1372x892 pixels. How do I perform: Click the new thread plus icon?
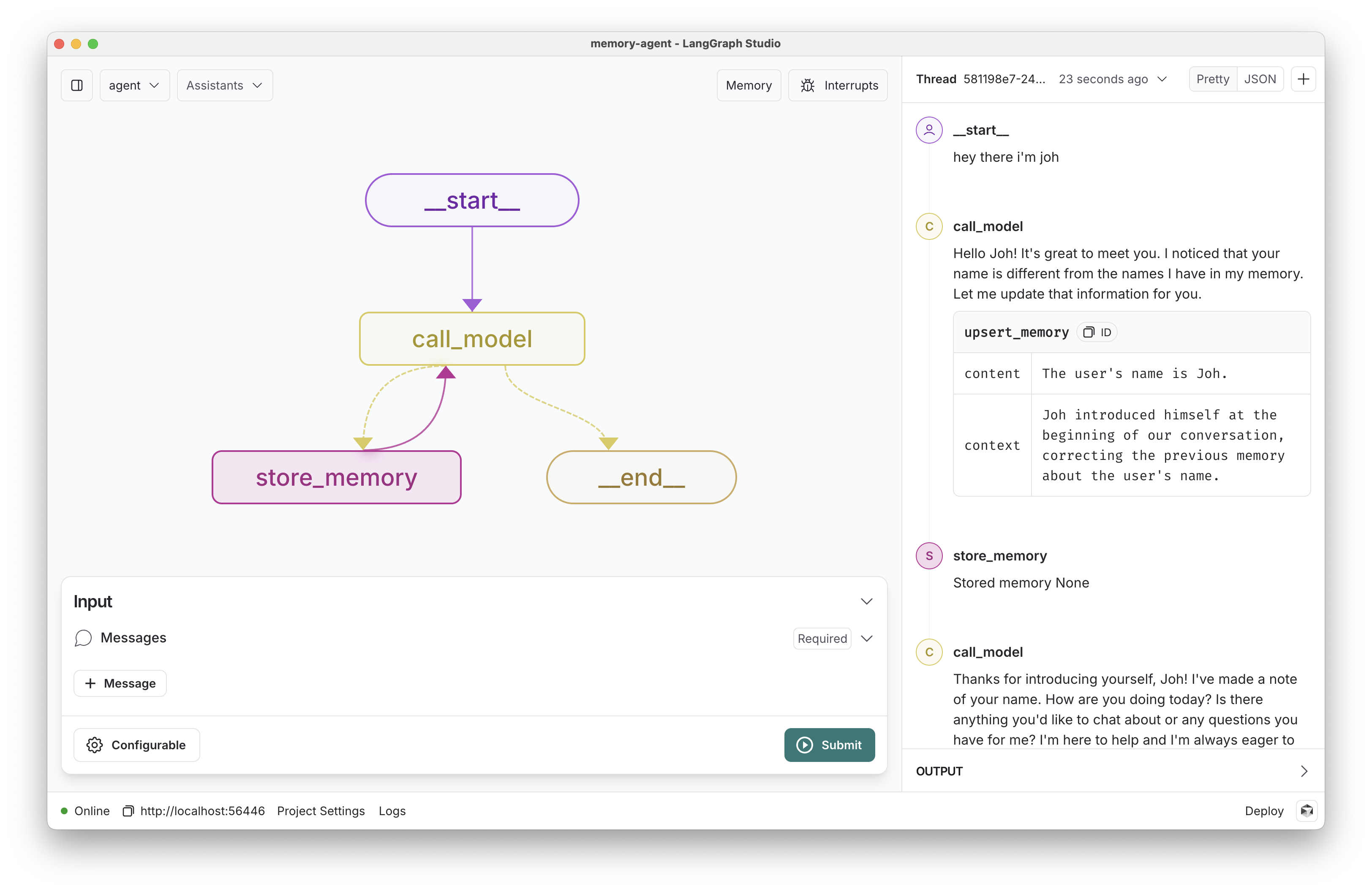(x=1303, y=79)
